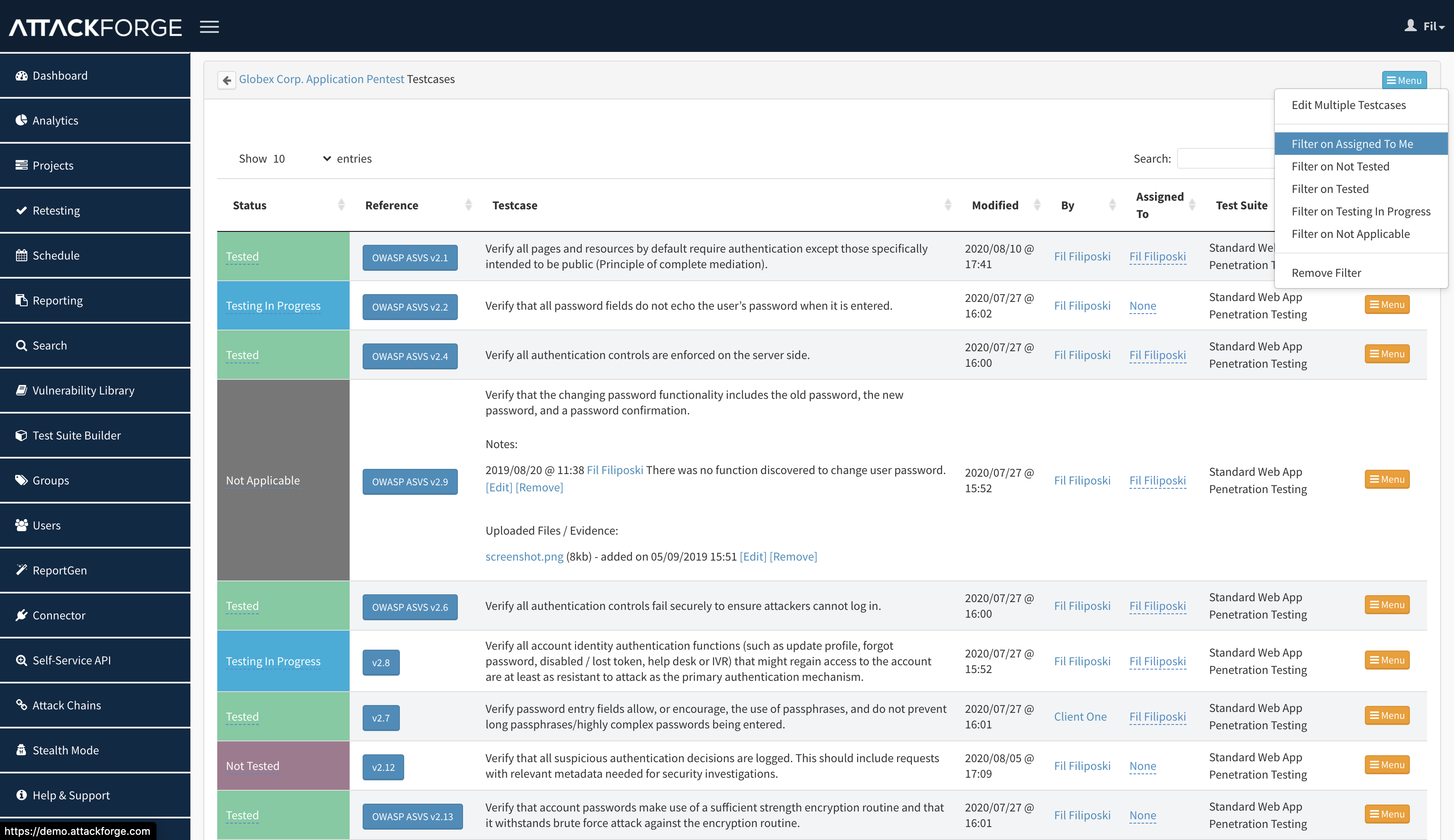This screenshot has height=840, width=1454.
Task: Open the Fil user account dropdown
Action: point(1425,26)
